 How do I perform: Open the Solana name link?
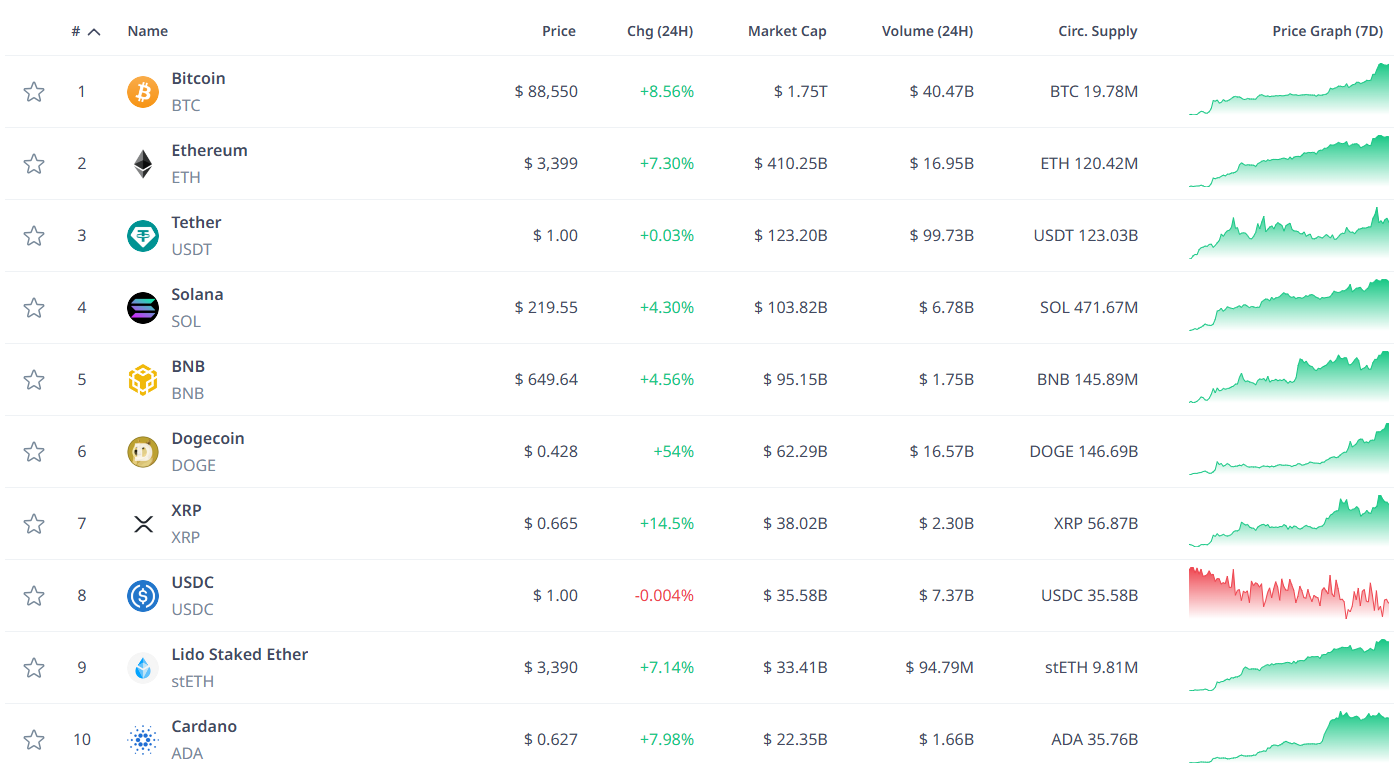(x=197, y=295)
